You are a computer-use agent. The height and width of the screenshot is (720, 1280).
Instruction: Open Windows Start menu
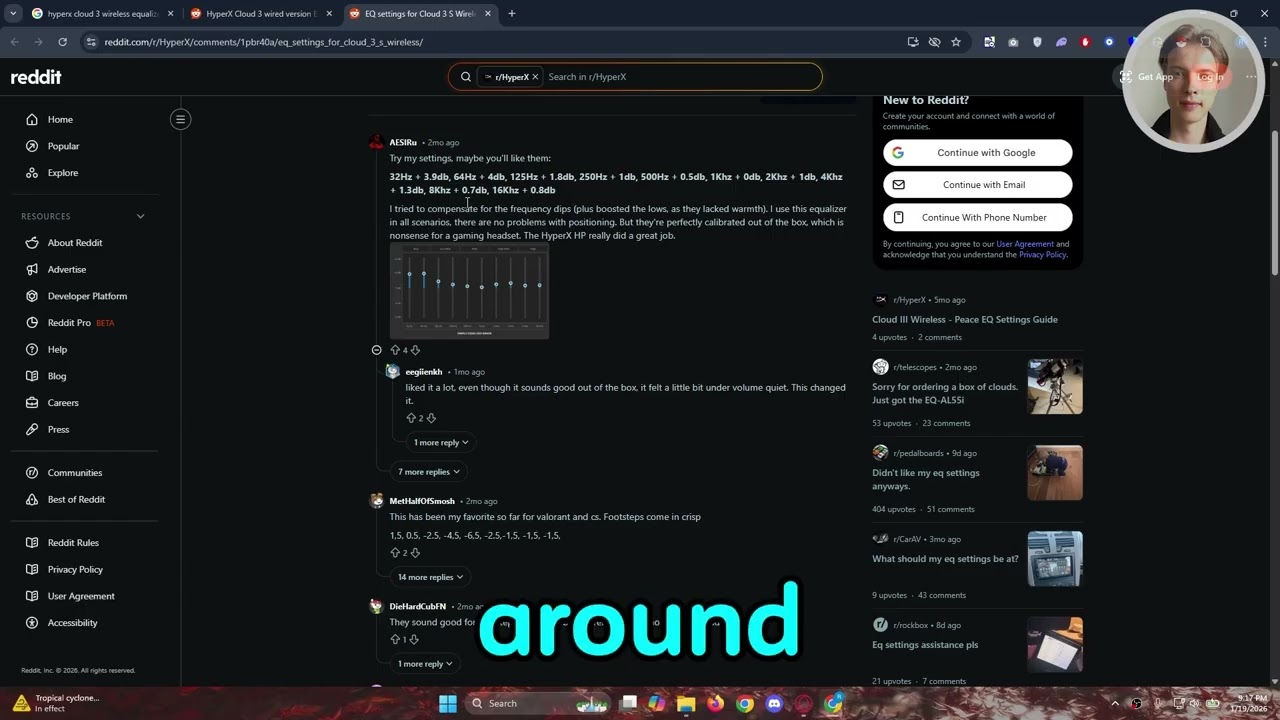click(x=447, y=703)
